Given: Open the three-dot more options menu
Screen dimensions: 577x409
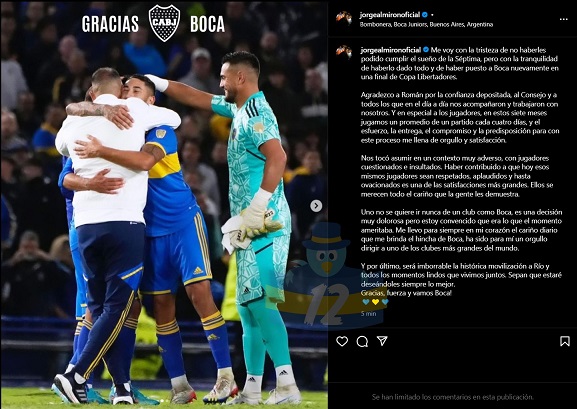Looking at the screenshot, I should click(563, 20).
